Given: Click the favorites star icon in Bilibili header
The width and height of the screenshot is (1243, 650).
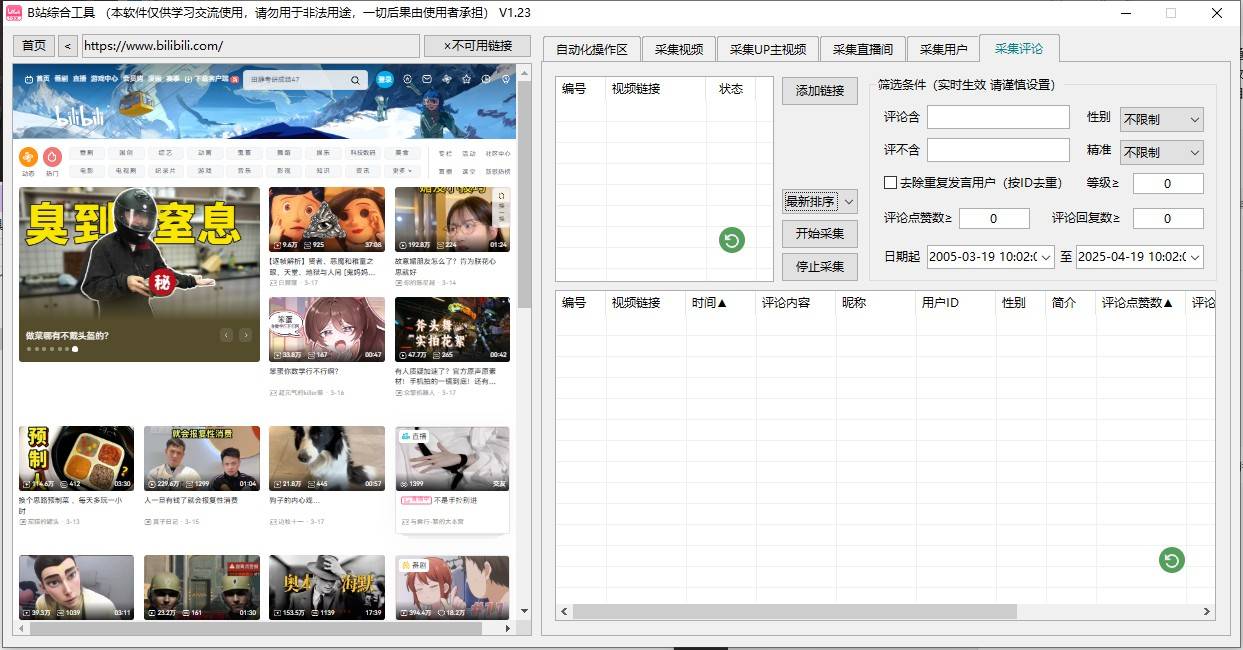Looking at the screenshot, I should 466,79.
